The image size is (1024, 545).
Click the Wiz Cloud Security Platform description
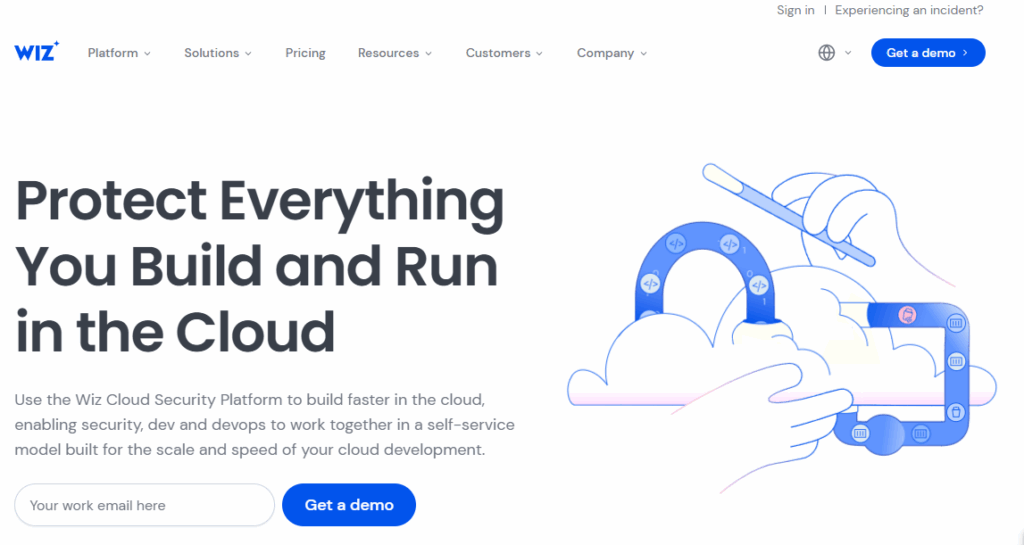[264, 424]
